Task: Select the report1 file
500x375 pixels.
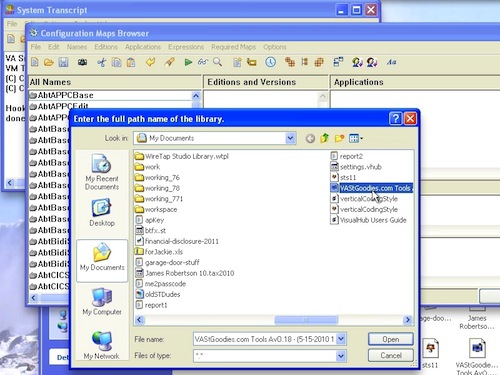Action: (152, 305)
